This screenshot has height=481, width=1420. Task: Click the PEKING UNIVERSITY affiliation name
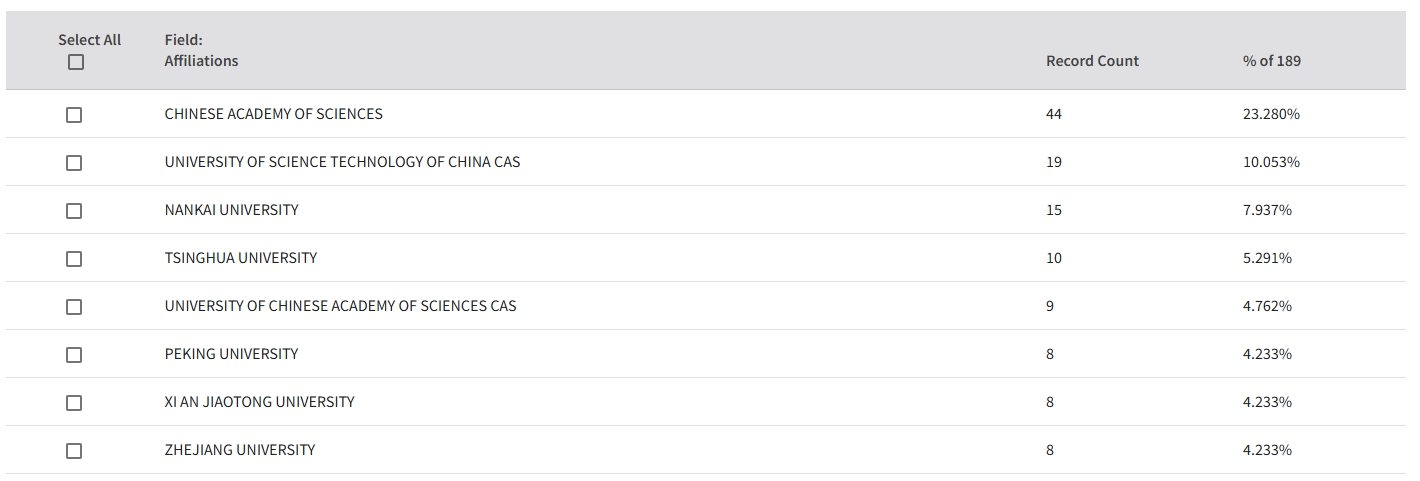[x=232, y=354]
